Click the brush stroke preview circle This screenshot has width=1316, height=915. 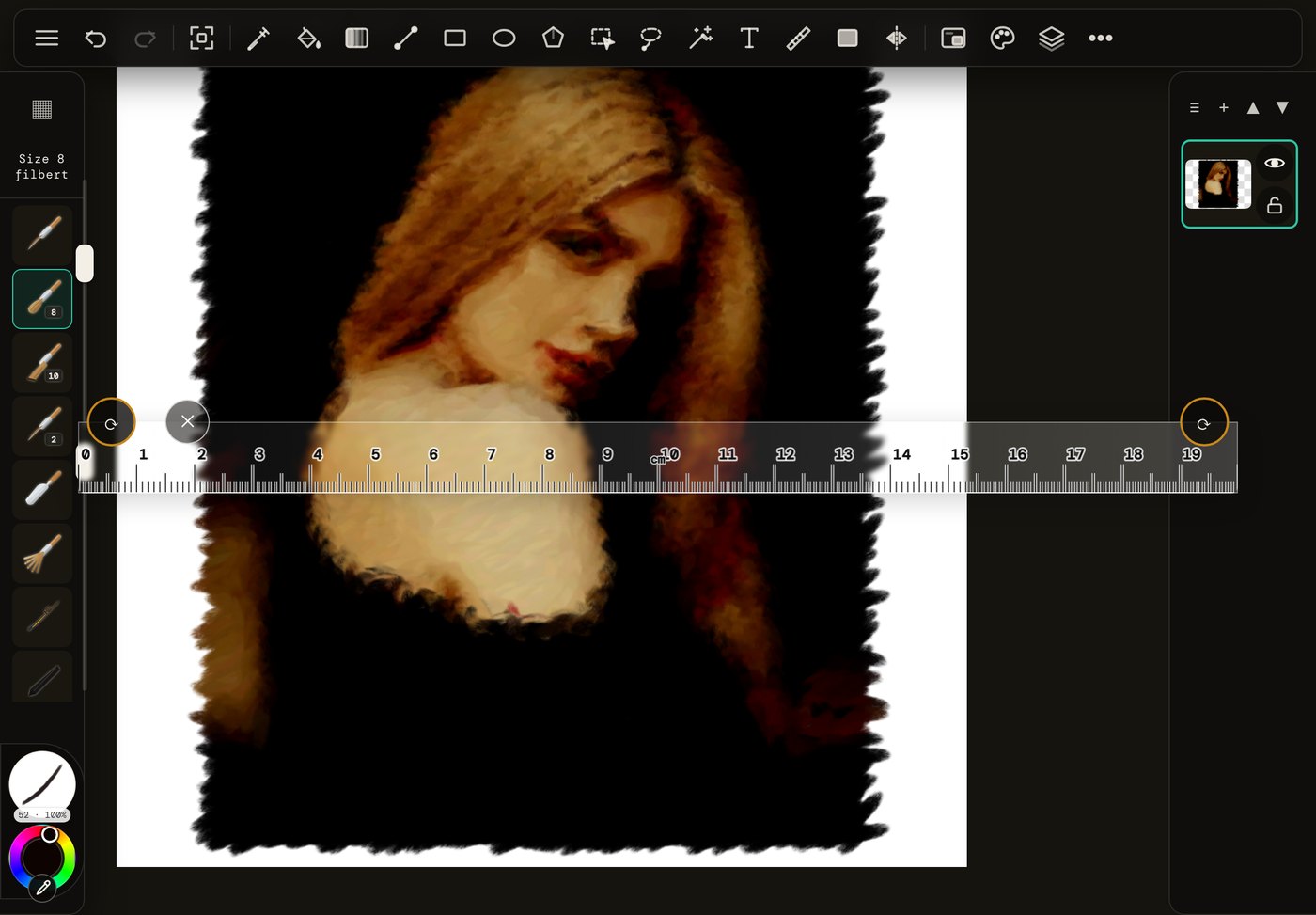(42, 783)
